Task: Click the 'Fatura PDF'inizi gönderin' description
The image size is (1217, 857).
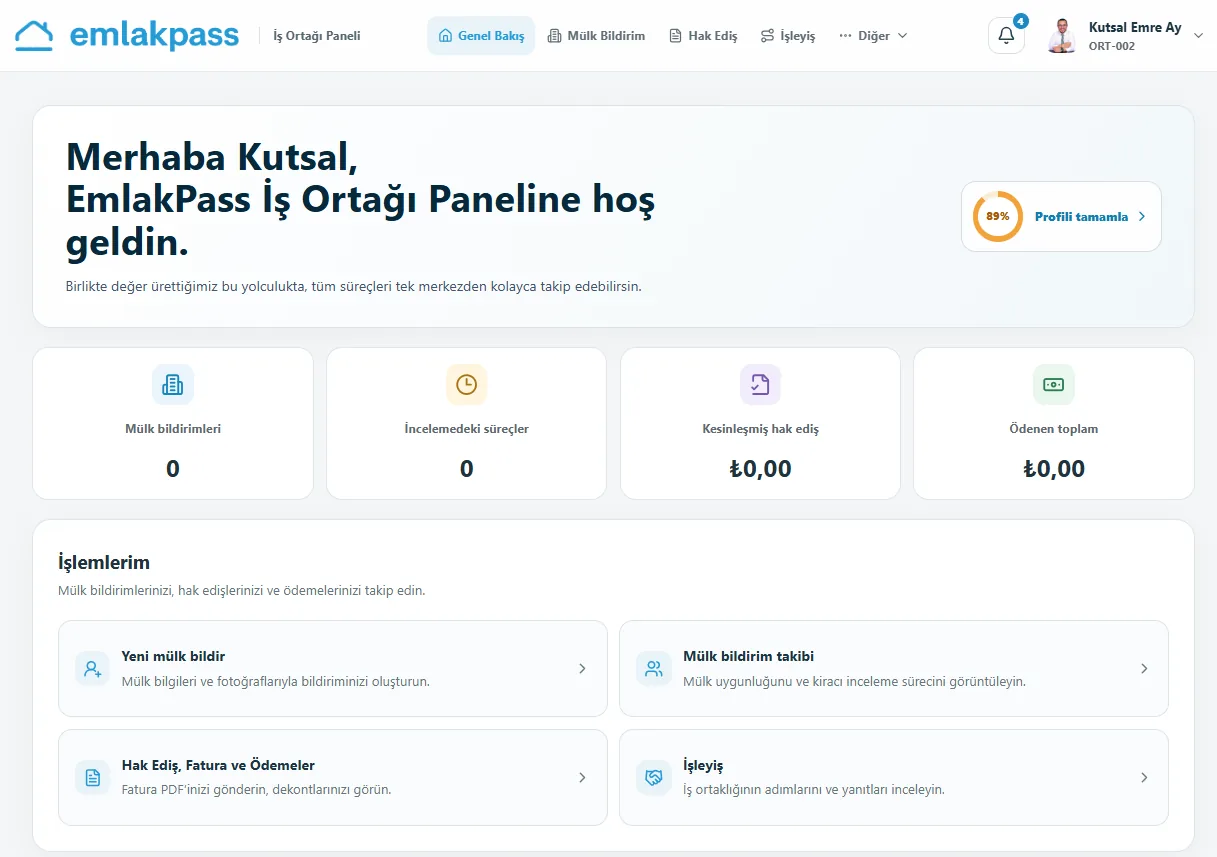Action: tap(256, 789)
